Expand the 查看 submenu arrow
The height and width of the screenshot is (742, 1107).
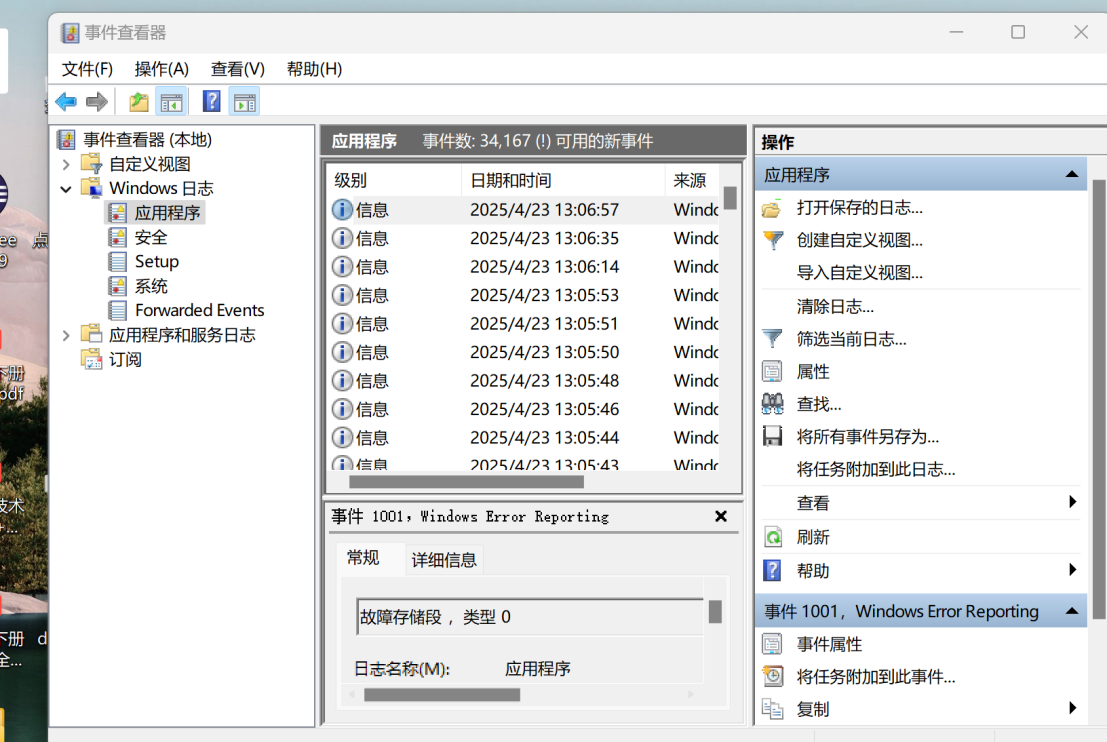(1072, 502)
